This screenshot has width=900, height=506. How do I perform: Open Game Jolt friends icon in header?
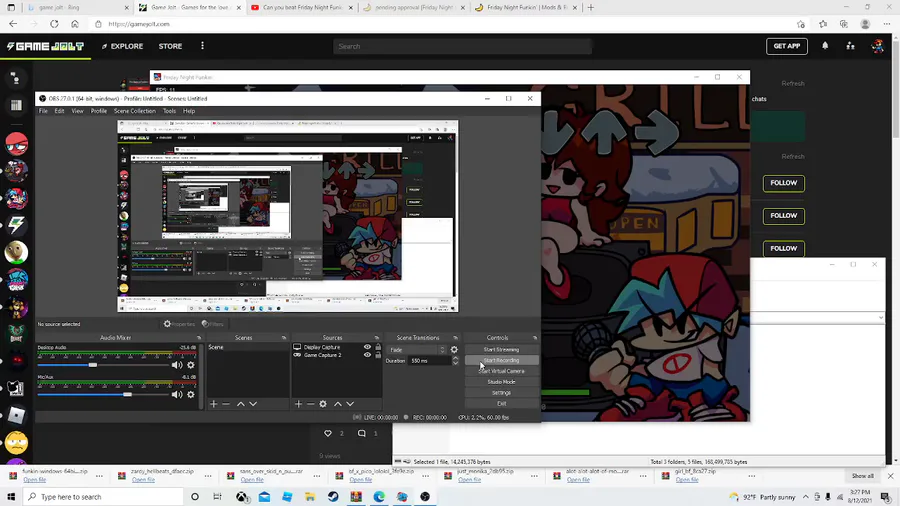click(x=851, y=46)
